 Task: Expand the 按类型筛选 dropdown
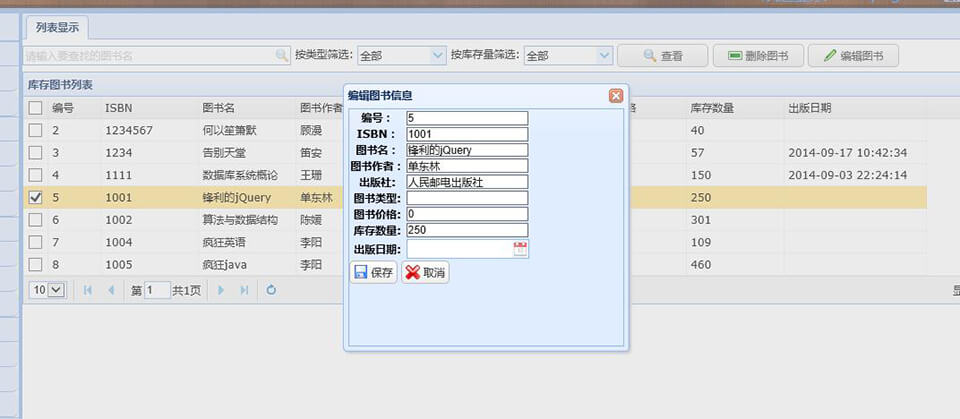(437, 56)
